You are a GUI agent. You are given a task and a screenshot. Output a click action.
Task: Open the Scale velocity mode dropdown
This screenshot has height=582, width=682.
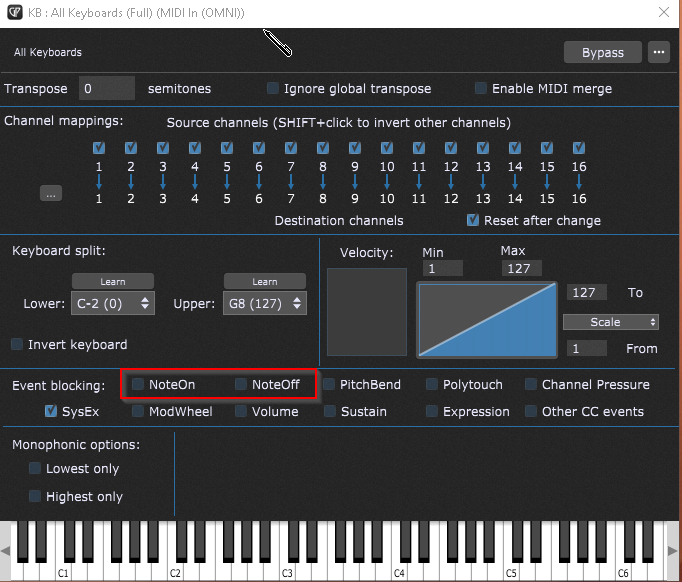coord(610,322)
